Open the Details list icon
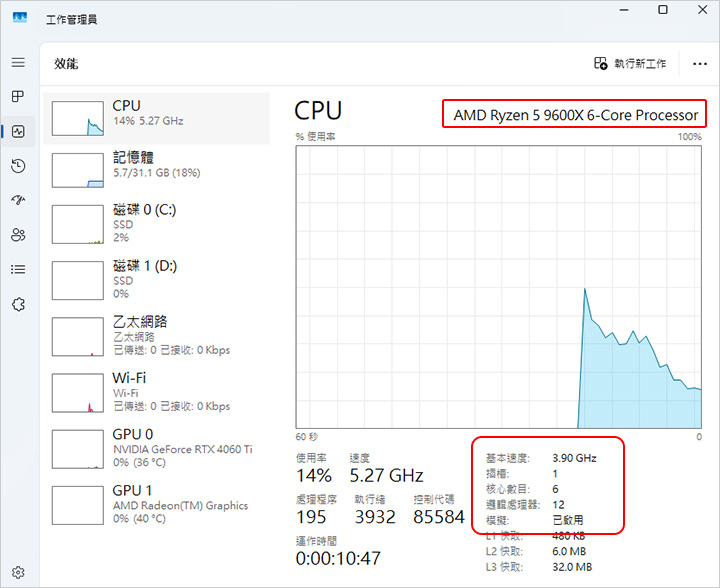This screenshot has height=588, width=720. [x=18, y=269]
